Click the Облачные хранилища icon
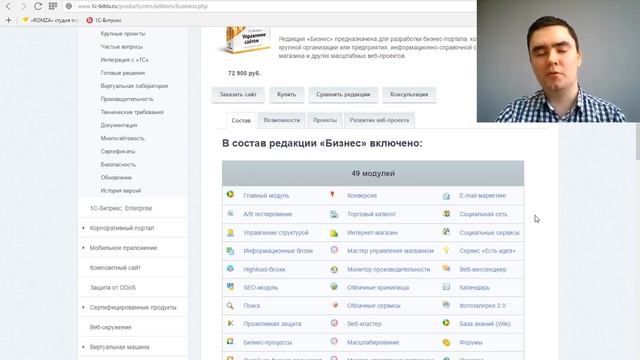Viewport: 640px width, 360px height. coord(334,287)
